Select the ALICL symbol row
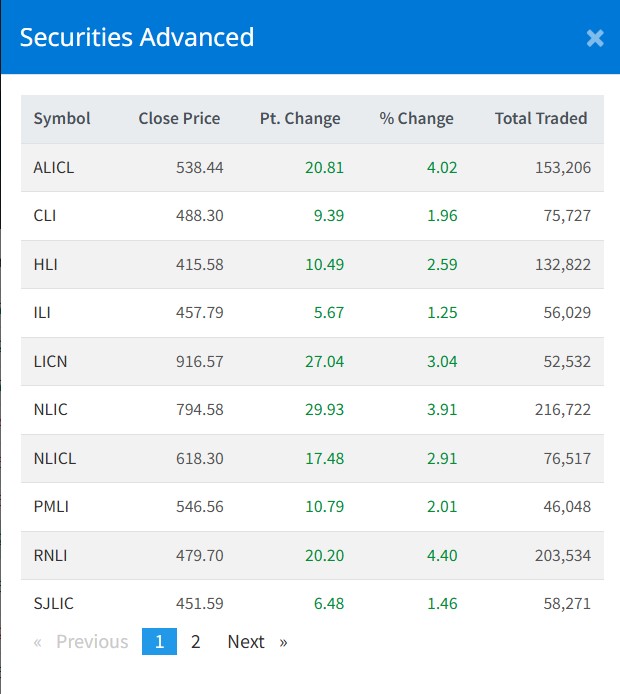This screenshot has height=694, width=620. point(54,167)
